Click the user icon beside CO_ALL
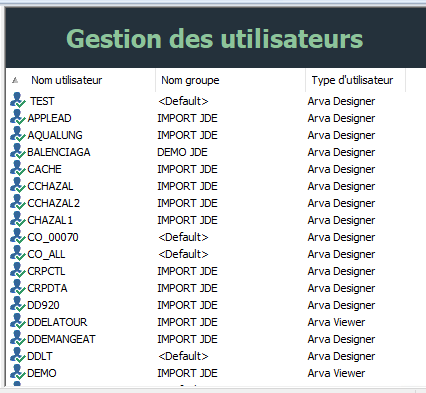The height and width of the screenshot is (393, 426). coord(18,253)
